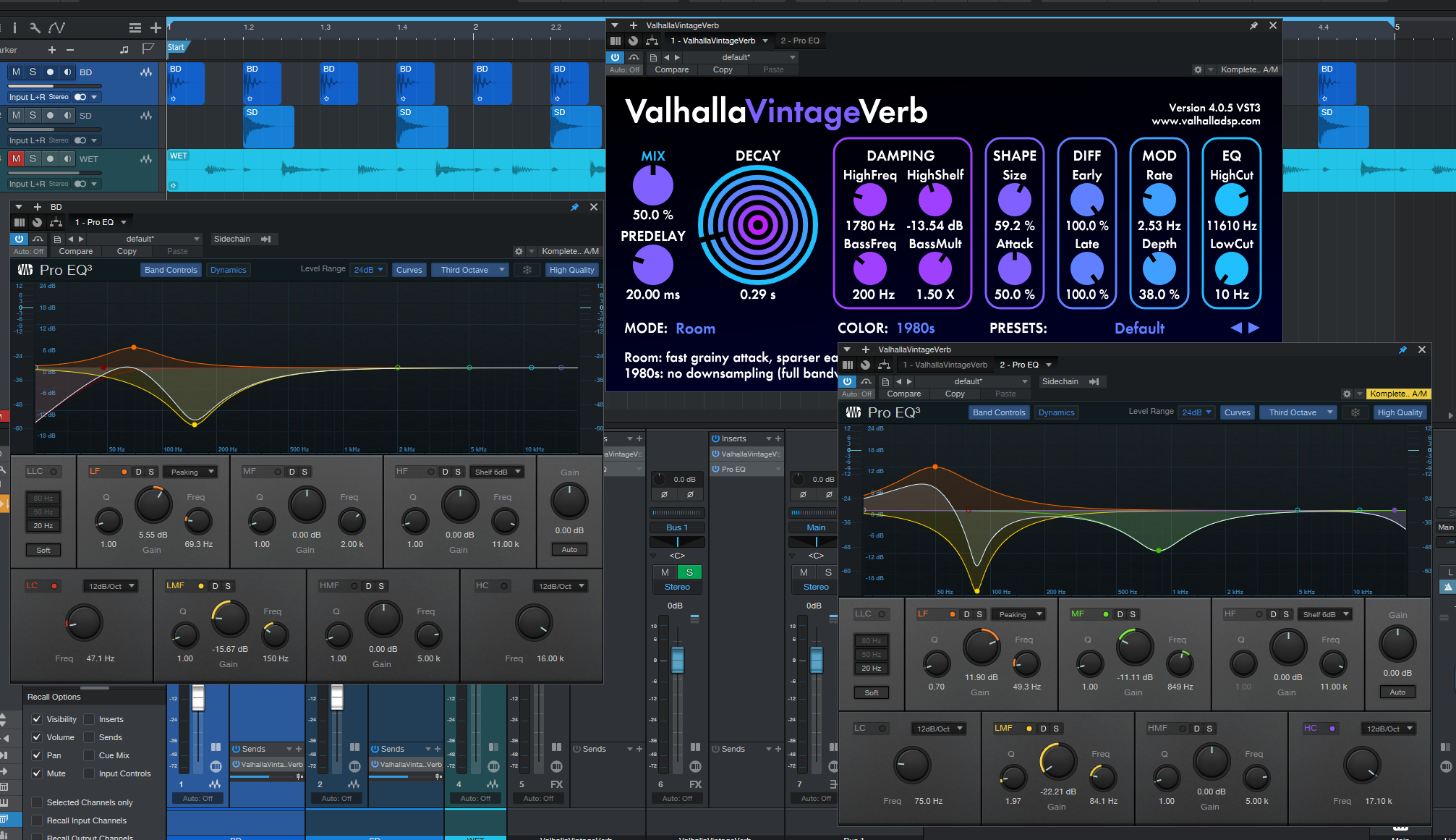1456x840 pixels.
Task: Click the marker track flag icon
Action: point(148,49)
